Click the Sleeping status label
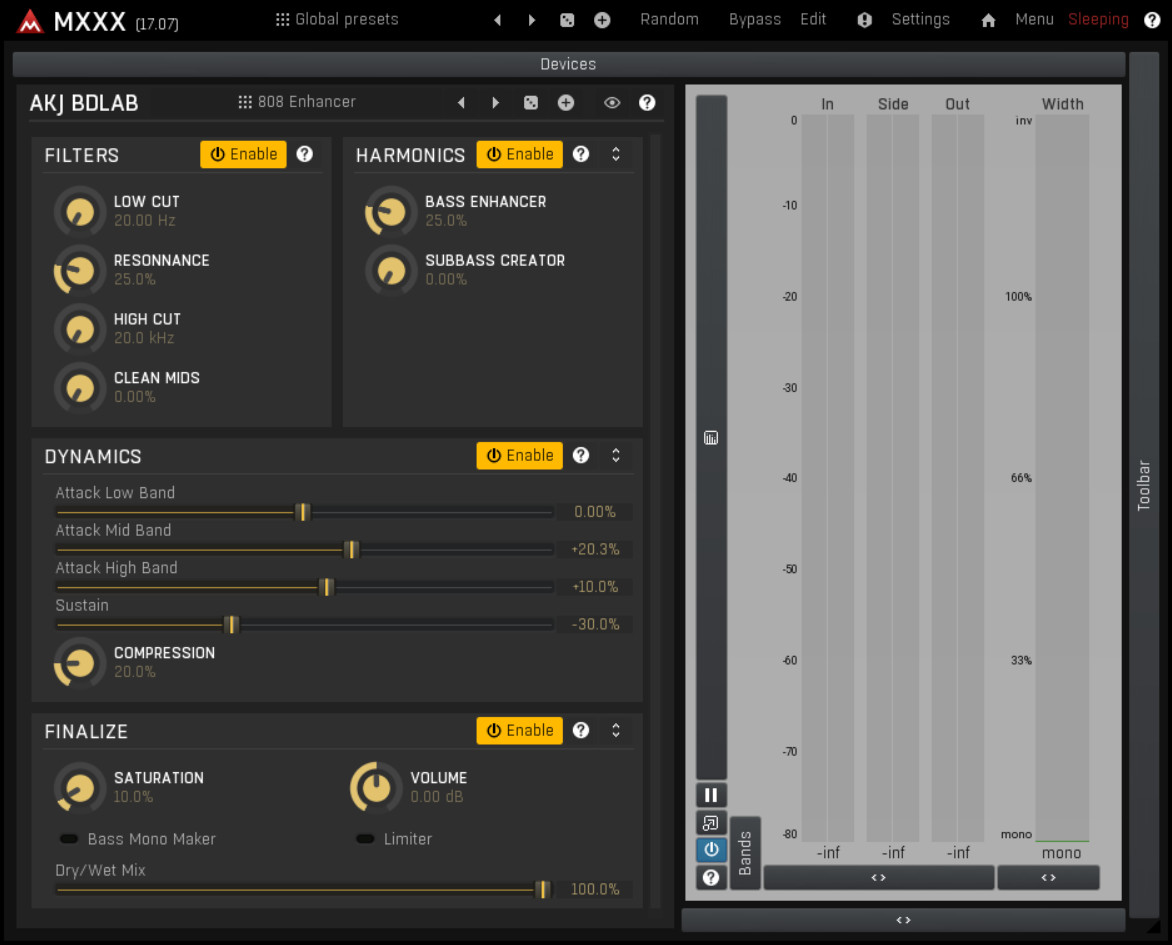Viewport: 1172px width, 945px height. coord(1098,19)
